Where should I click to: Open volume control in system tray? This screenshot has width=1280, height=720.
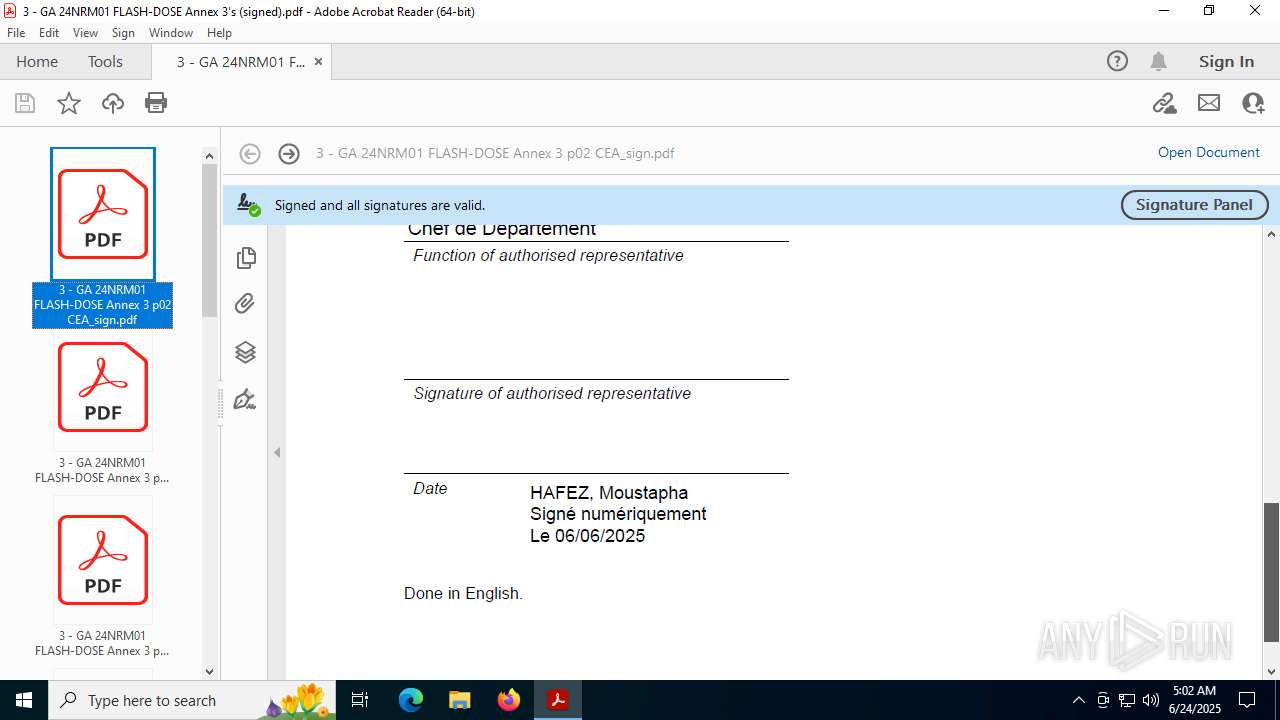coord(1151,700)
